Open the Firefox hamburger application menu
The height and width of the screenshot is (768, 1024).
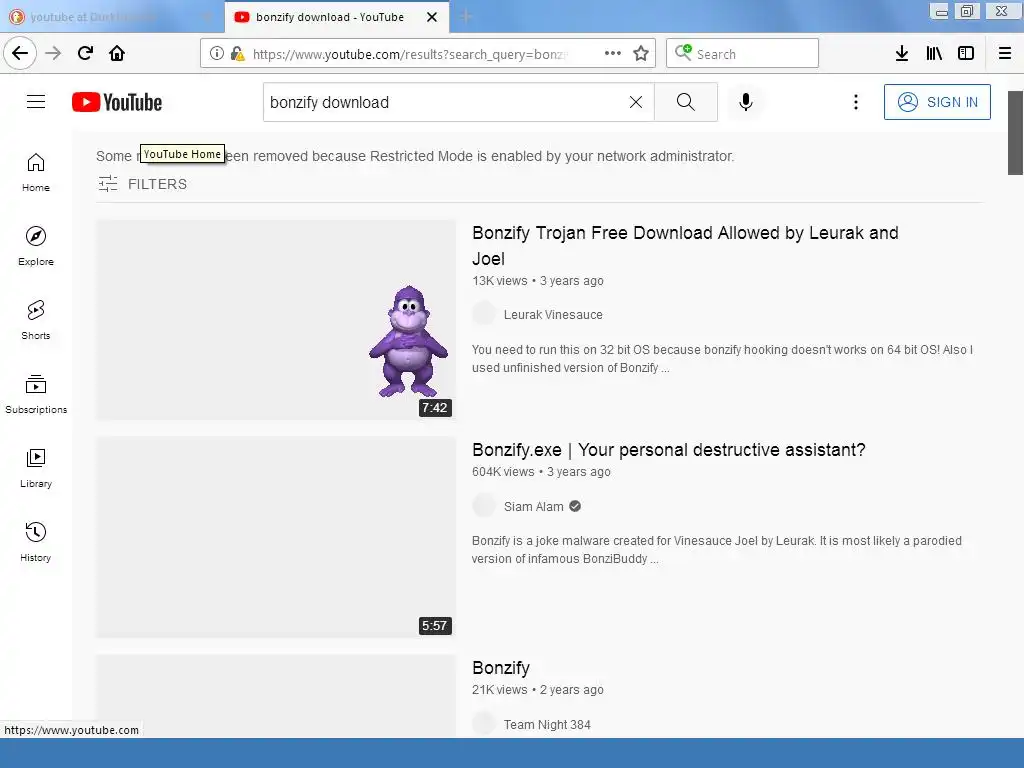coord(1005,54)
